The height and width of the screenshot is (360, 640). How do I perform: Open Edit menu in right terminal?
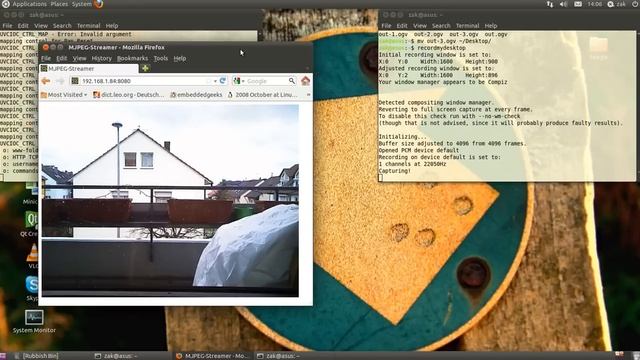pos(402,26)
